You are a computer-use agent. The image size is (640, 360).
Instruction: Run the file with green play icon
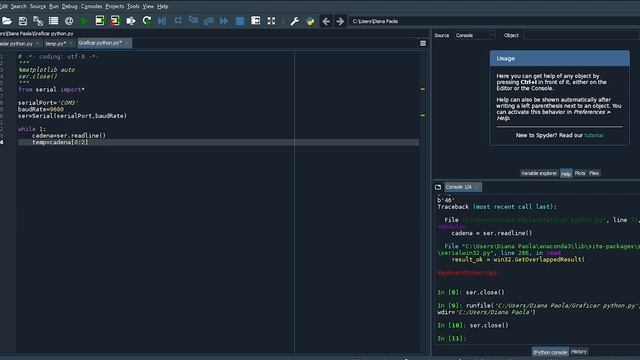84,21
